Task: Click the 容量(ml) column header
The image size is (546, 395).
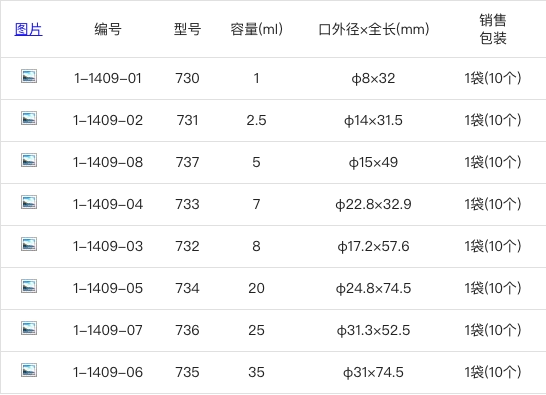Action: (257, 29)
